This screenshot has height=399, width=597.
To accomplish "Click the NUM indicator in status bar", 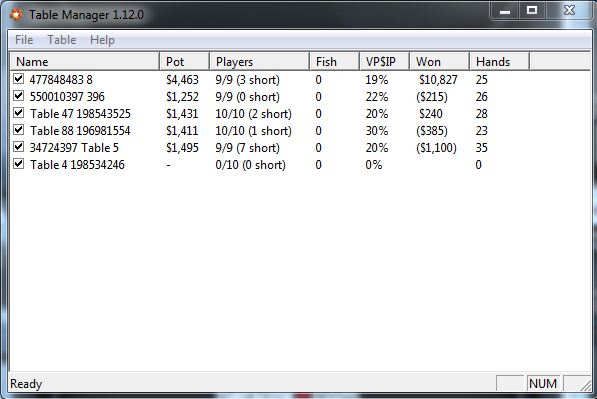I will click(543, 383).
